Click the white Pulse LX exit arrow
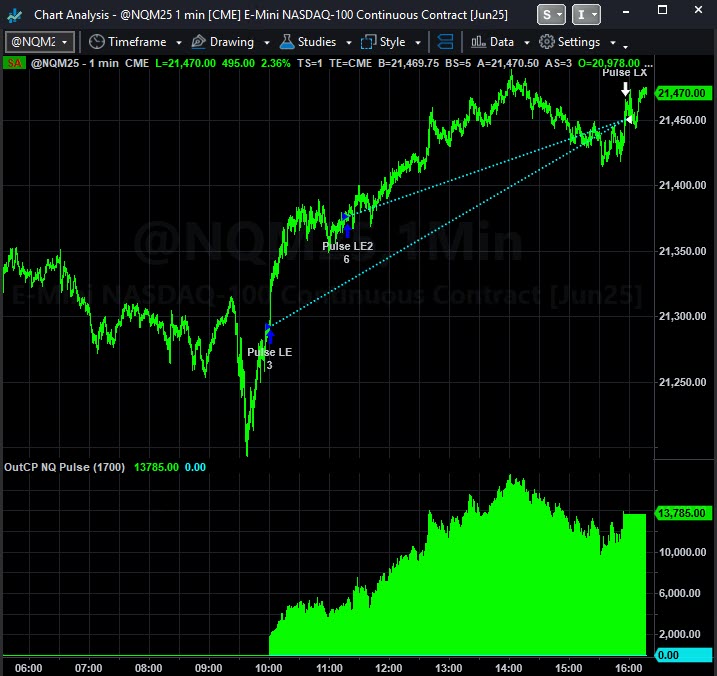Screen dimensions: 717x676 625,89
